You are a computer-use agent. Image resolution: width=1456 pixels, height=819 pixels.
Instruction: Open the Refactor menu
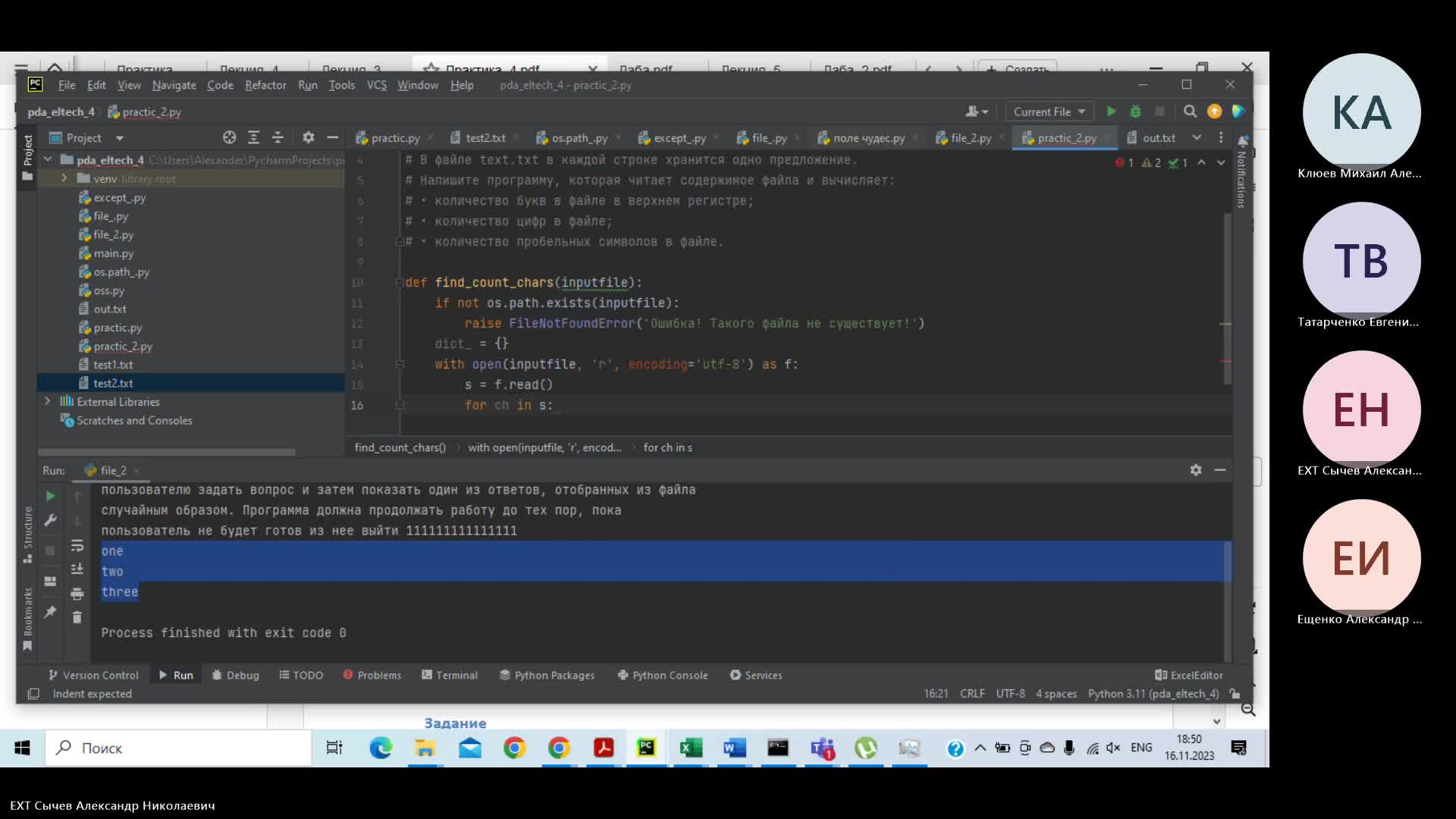(265, 85)
